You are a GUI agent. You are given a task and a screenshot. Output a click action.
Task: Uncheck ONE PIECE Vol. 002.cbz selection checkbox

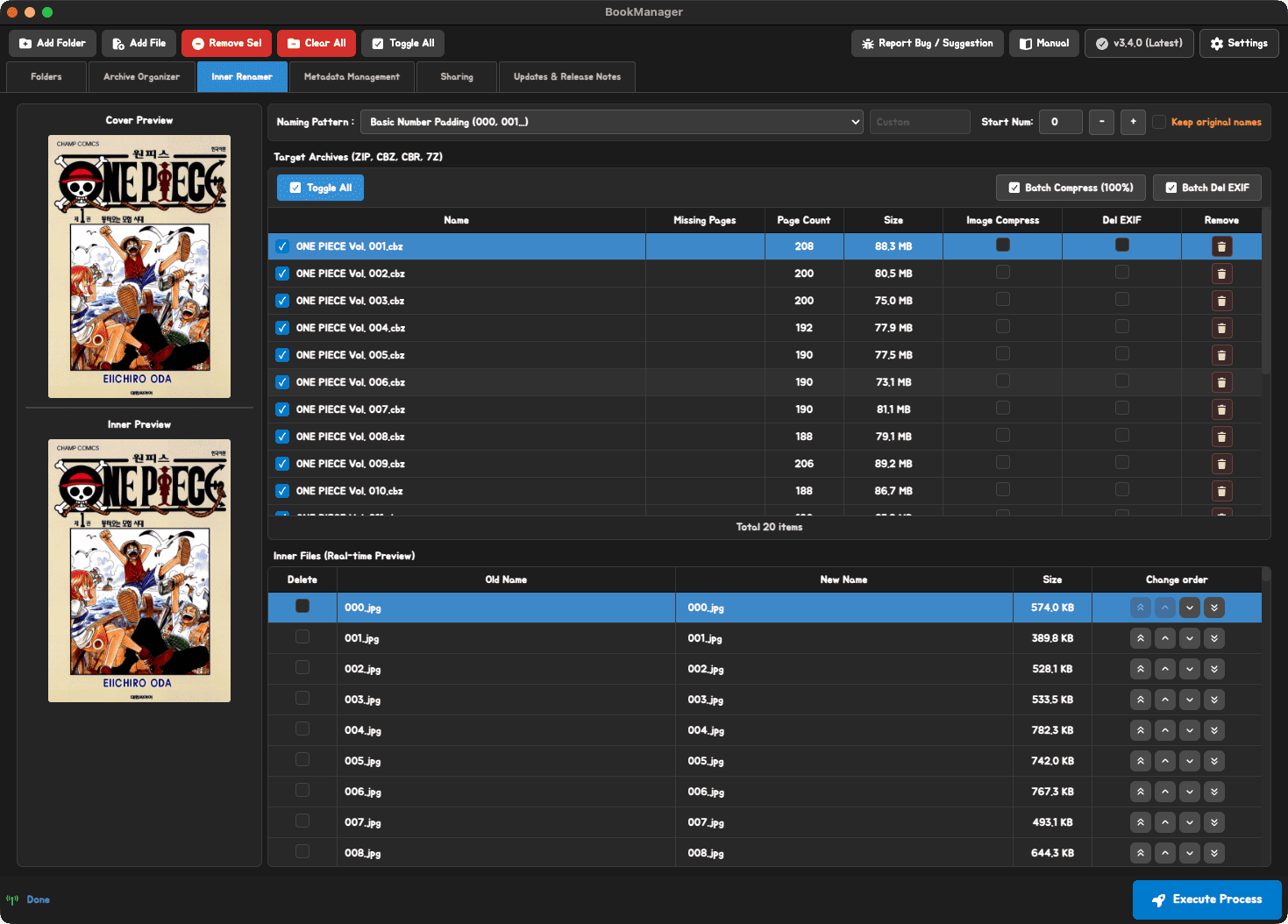(x=282, y=274)
